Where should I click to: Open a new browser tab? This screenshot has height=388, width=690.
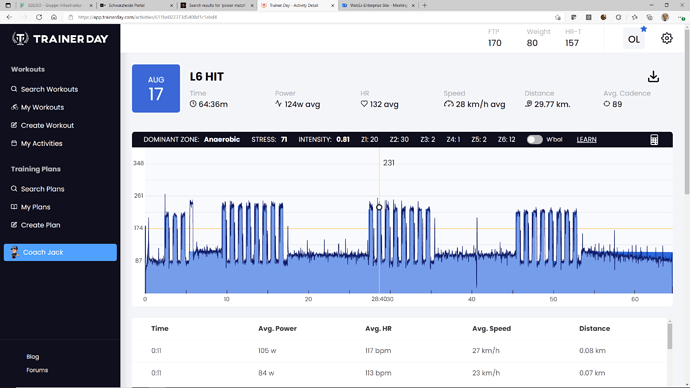tap(425, 5)
